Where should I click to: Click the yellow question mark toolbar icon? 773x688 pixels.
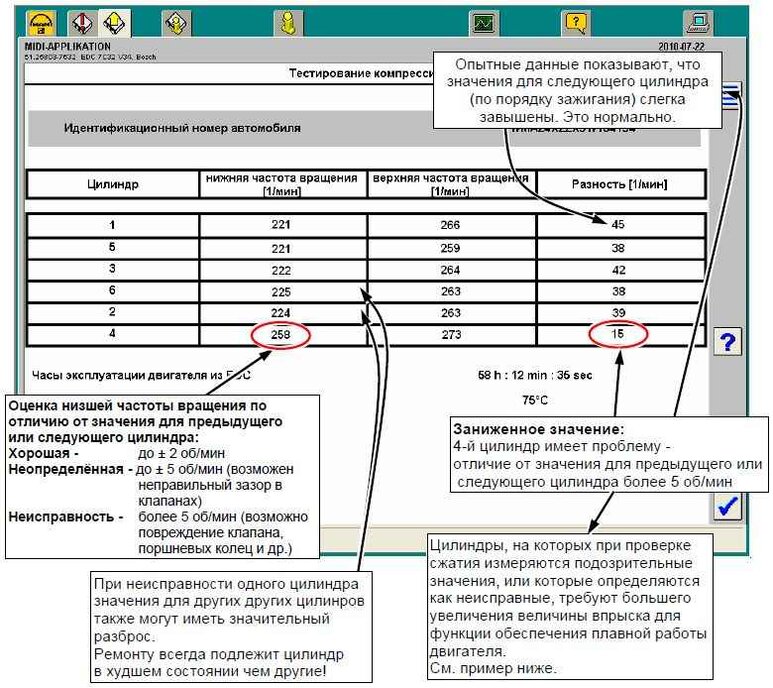[576, 21]
